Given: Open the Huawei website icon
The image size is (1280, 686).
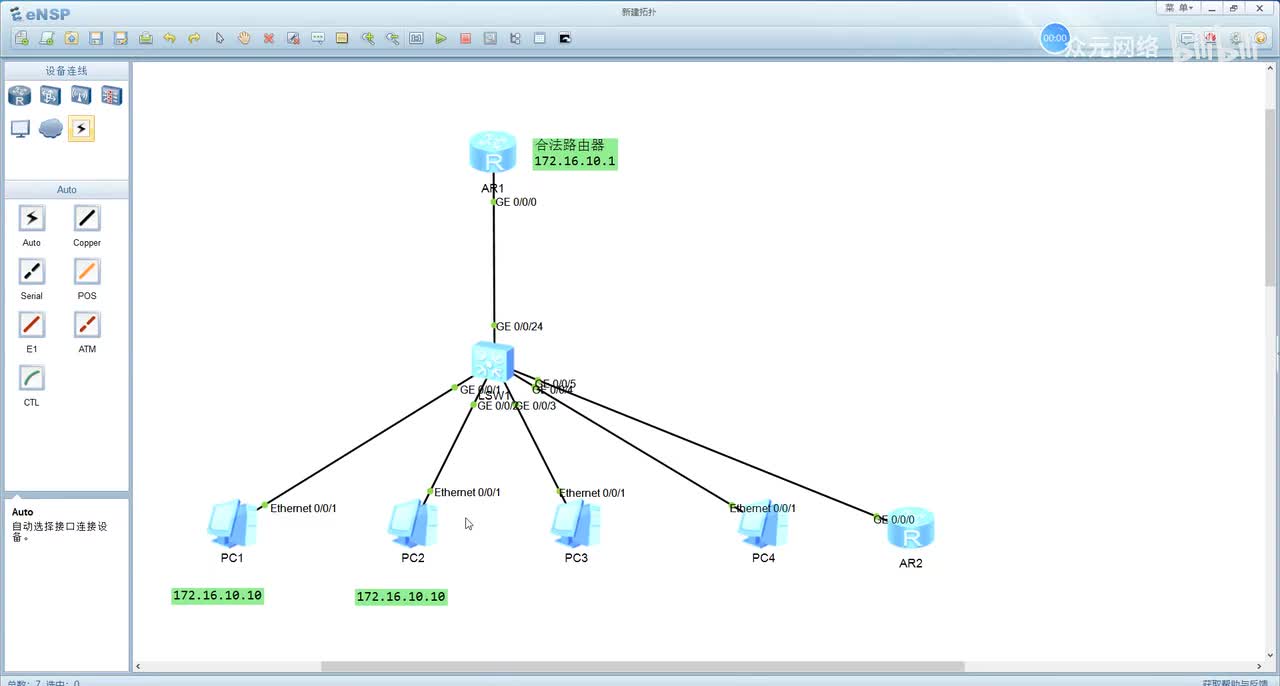Looking at the screenshot, I should (x=1210, y=38).
